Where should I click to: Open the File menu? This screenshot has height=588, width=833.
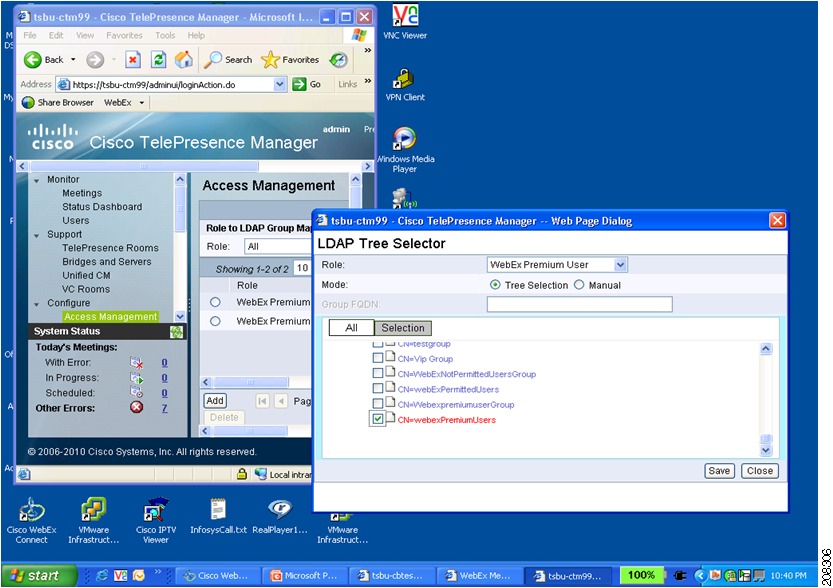[30, 35]
